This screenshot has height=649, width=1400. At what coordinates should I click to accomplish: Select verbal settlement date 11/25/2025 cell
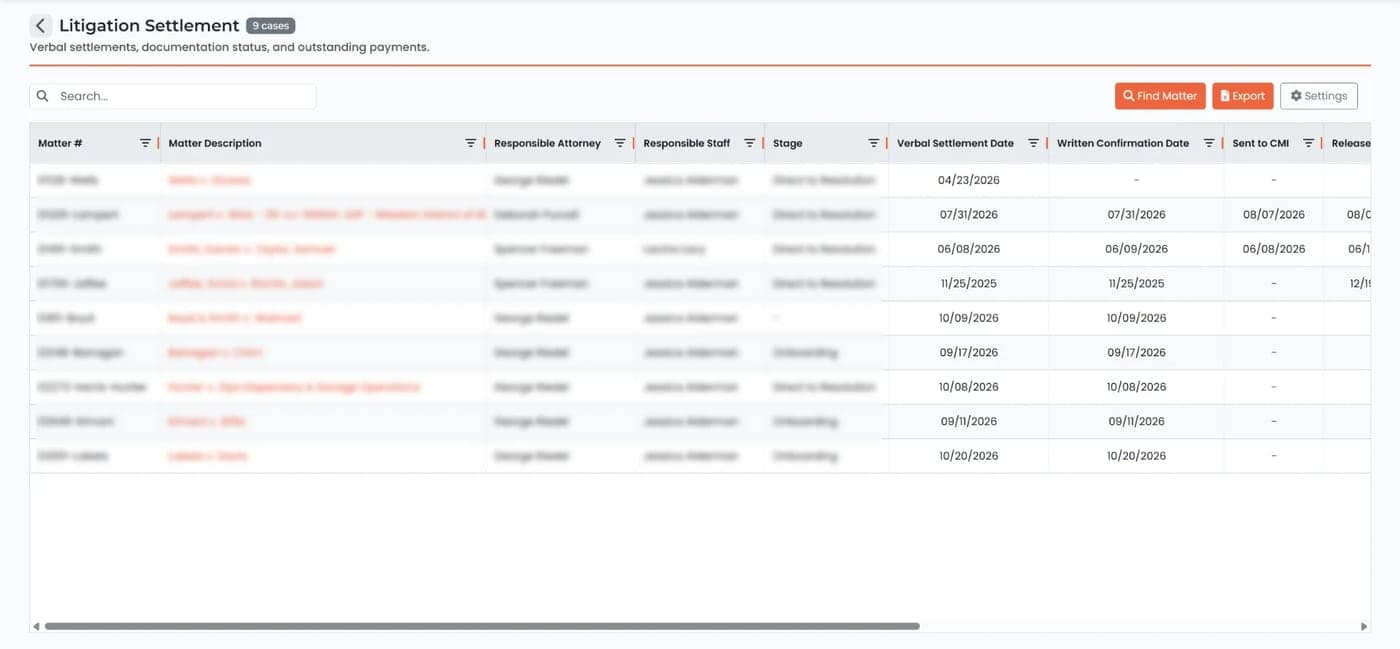(968, 283)
